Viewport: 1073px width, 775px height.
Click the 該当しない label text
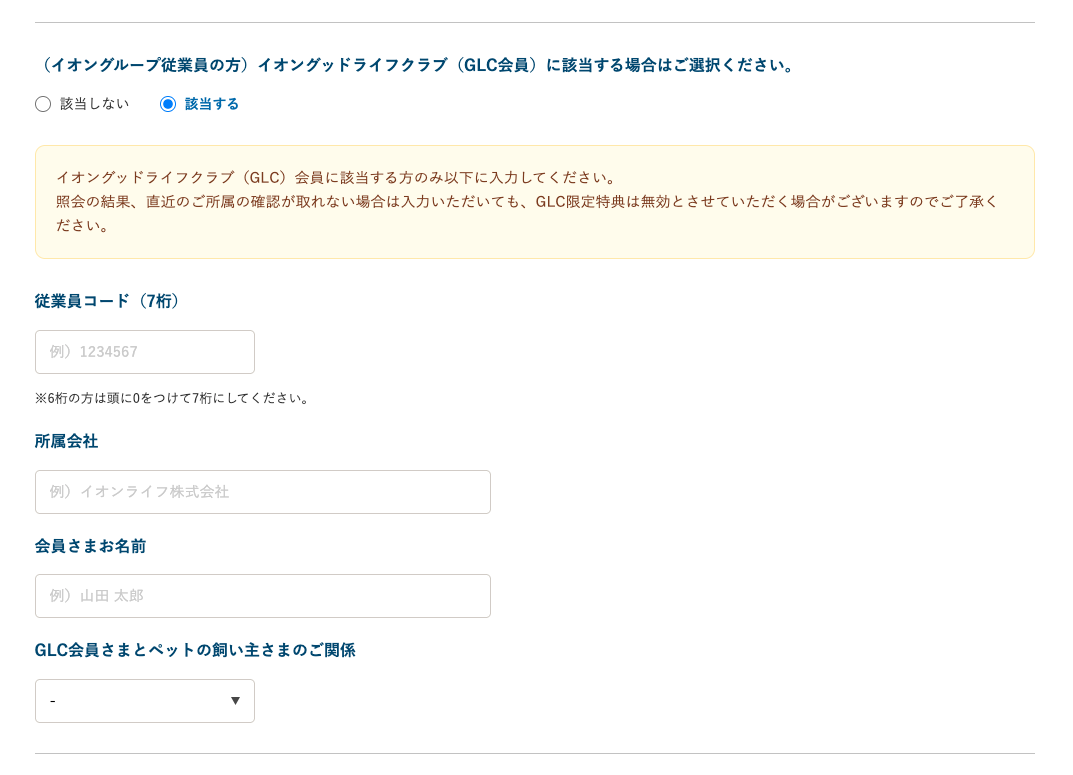(x=95, y=104)
